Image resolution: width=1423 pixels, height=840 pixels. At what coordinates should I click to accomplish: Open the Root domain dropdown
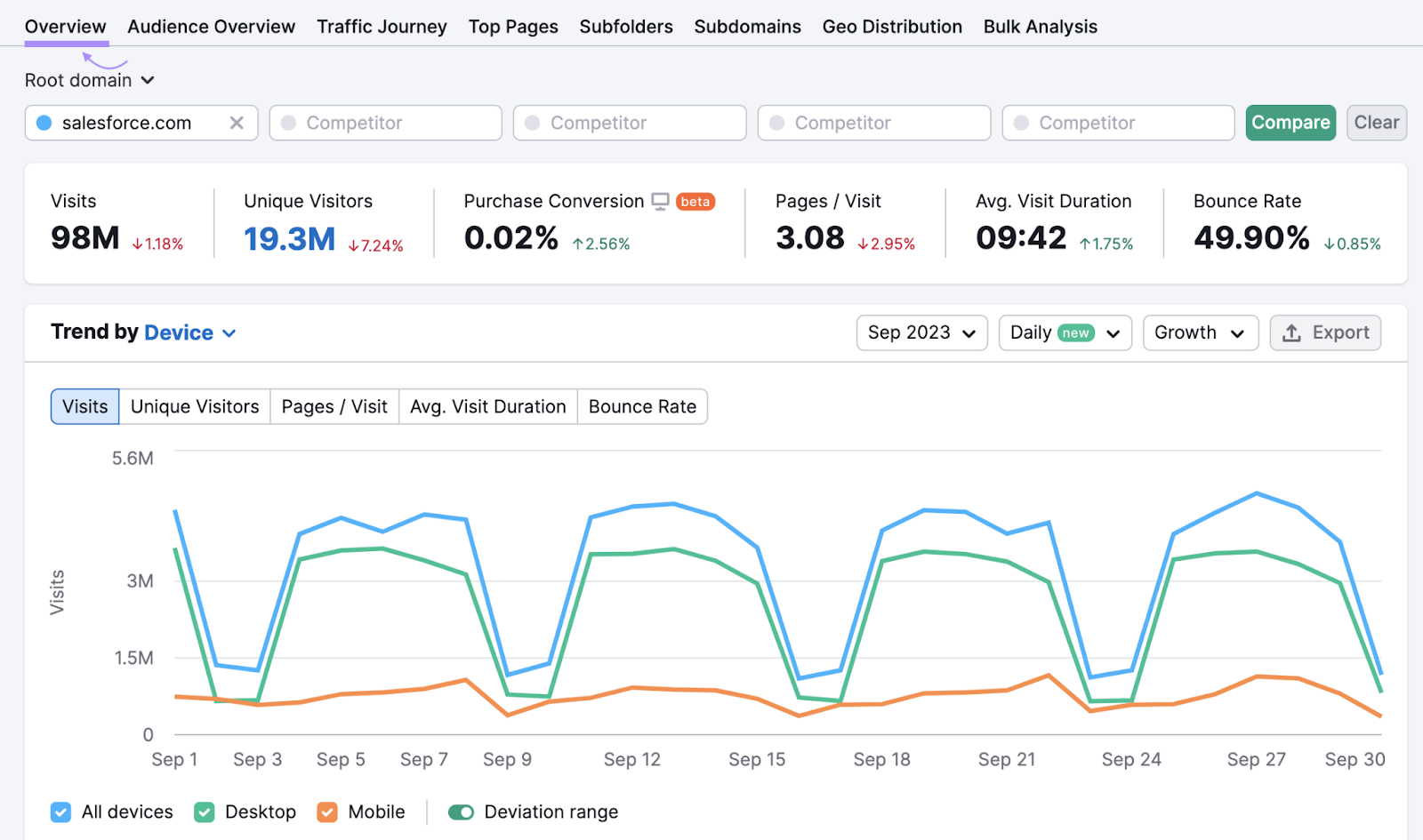pos(89,79)
